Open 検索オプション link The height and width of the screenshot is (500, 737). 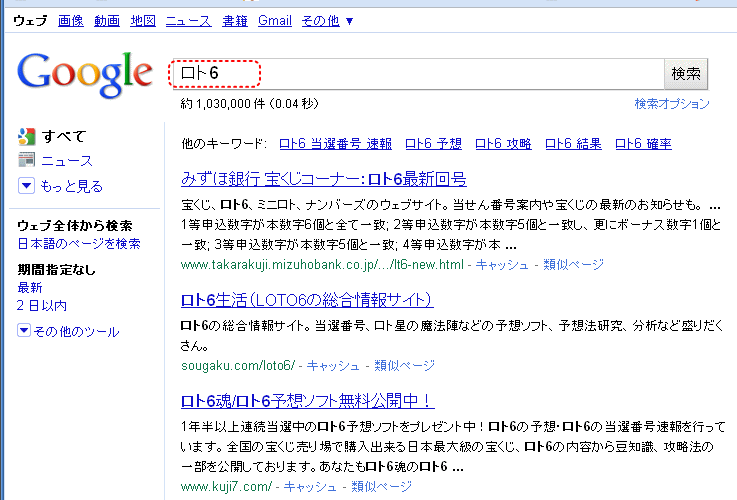(672, 103)
